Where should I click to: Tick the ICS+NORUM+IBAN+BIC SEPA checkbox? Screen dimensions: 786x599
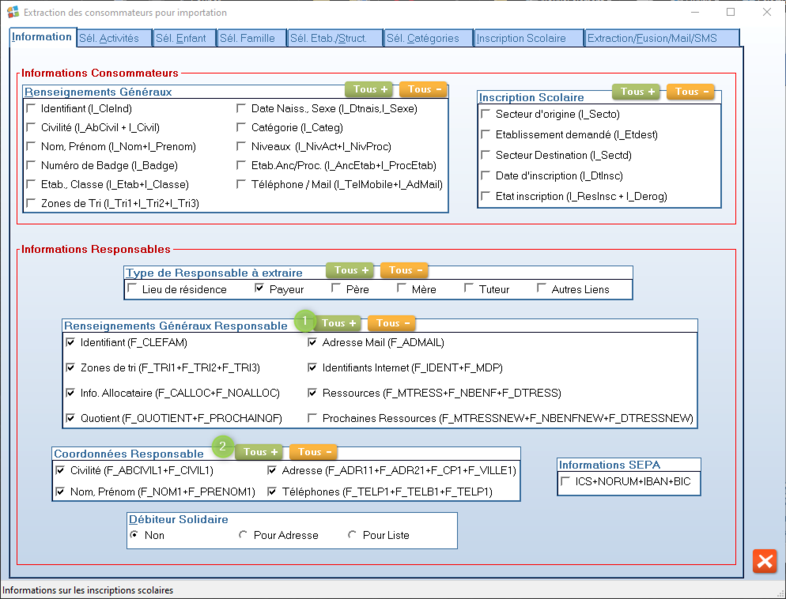tap(566, 482)
